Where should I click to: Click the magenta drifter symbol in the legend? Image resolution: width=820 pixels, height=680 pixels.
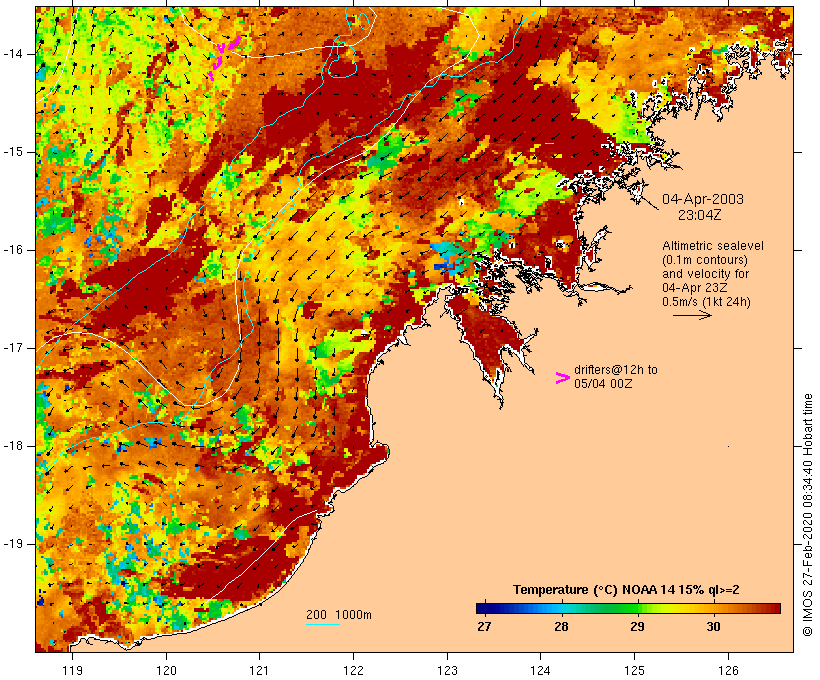tap(562, 378)
